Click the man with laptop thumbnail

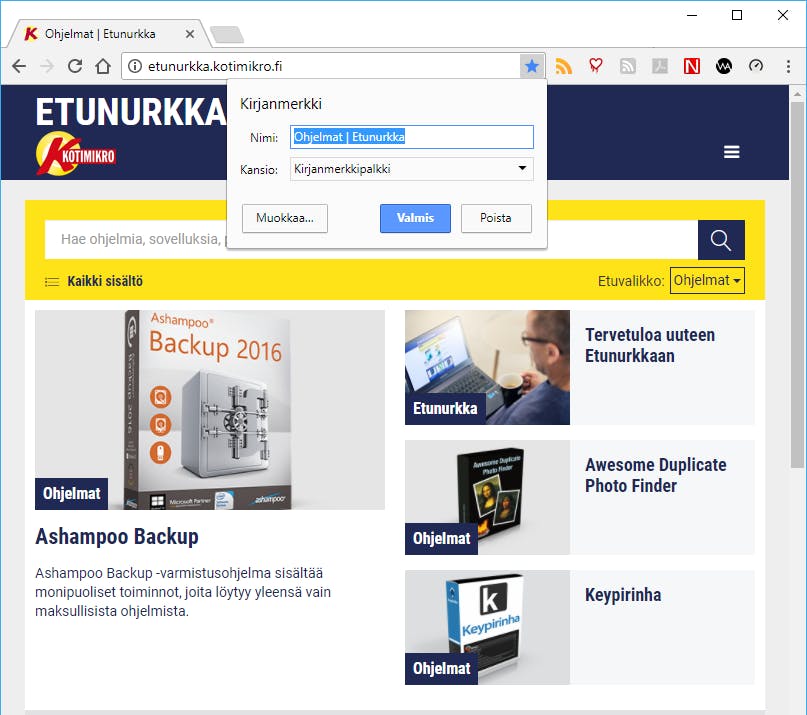tap(487, 367)
